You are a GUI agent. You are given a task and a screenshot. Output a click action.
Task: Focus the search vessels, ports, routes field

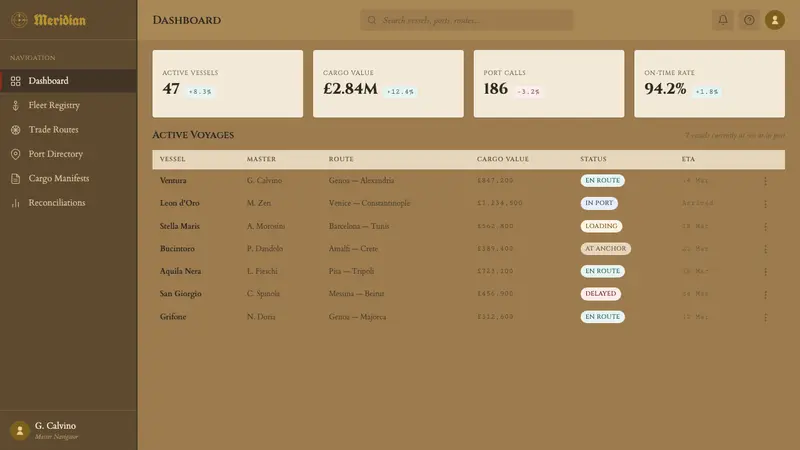tap(466, 20)
